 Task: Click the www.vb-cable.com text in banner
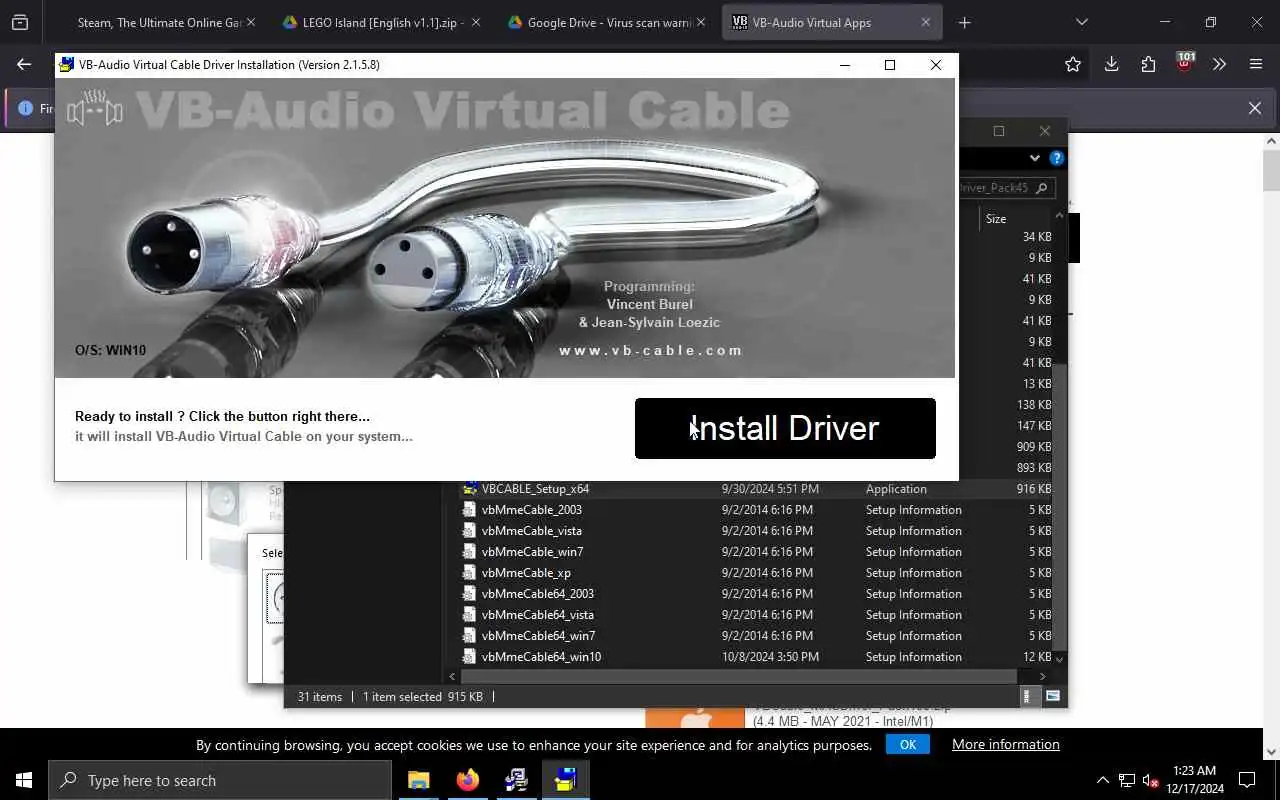coord(650,350)
